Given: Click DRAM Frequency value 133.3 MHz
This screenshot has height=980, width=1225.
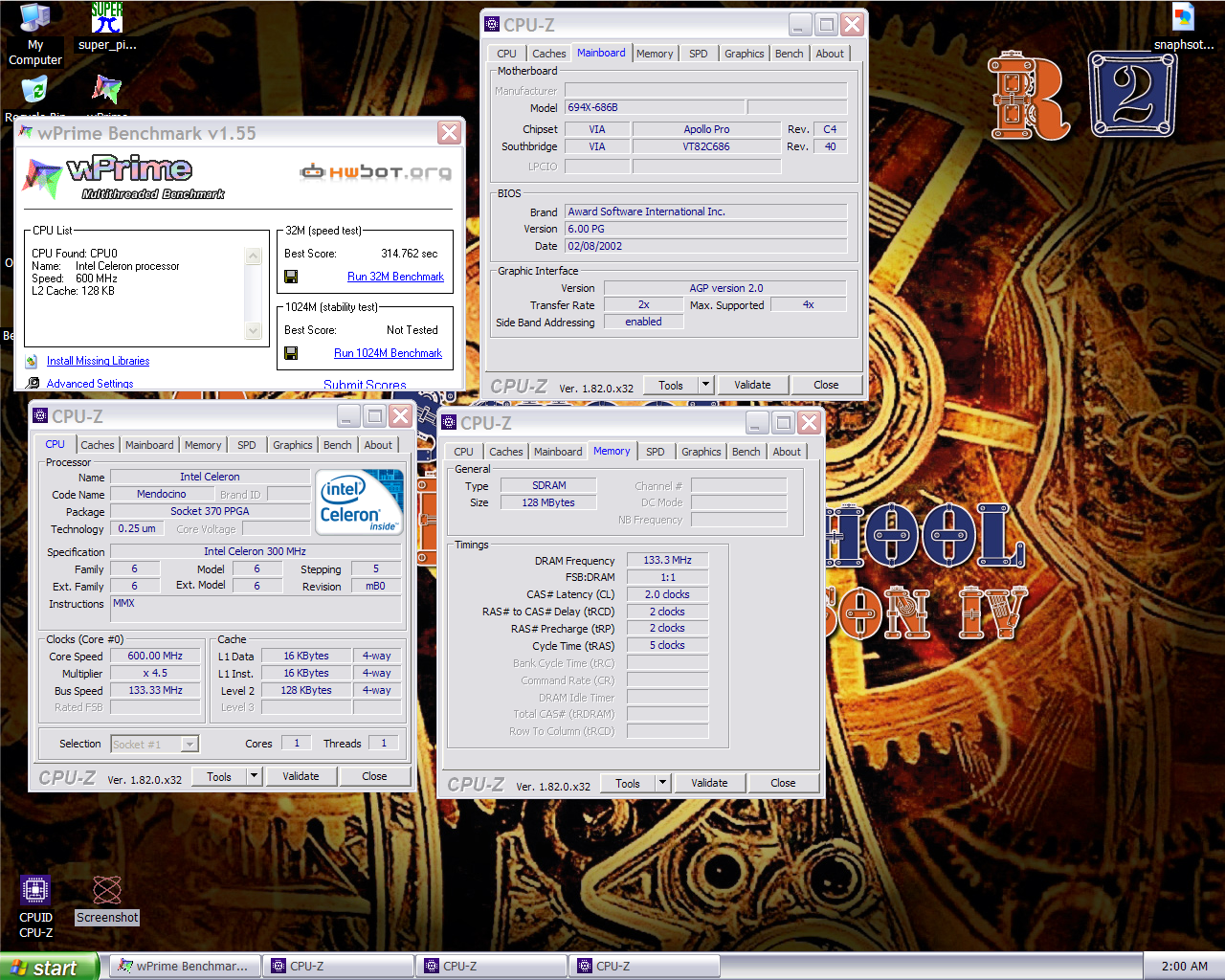Looking at the screenshot, I should 667,560.
